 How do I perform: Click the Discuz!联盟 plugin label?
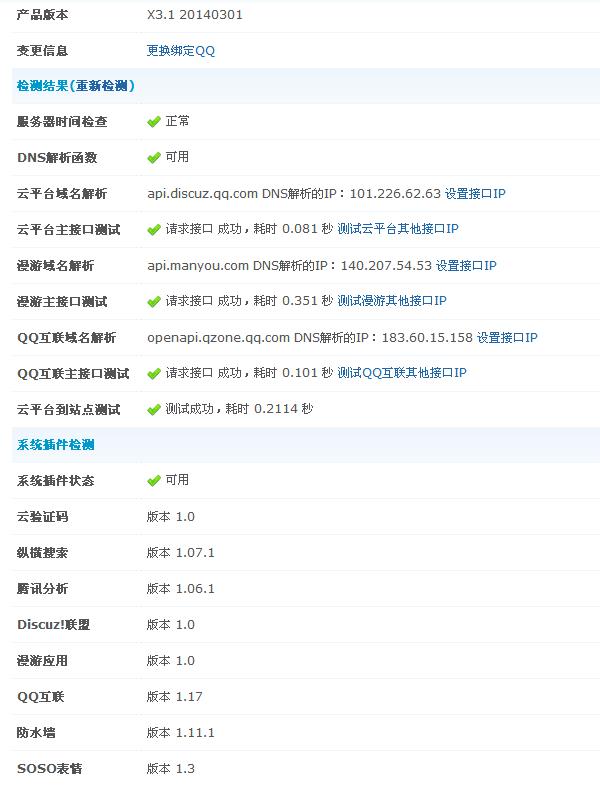(x=53, y=625)
